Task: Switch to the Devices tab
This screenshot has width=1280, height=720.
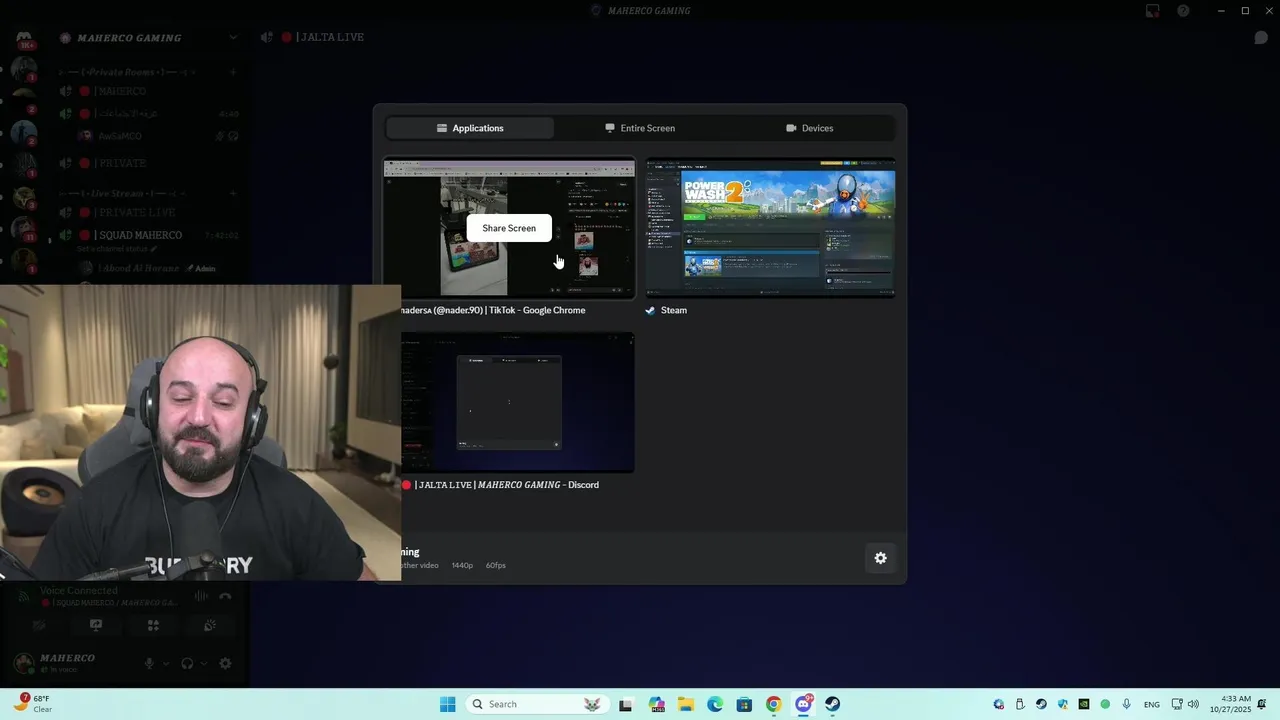Action: 809,128
